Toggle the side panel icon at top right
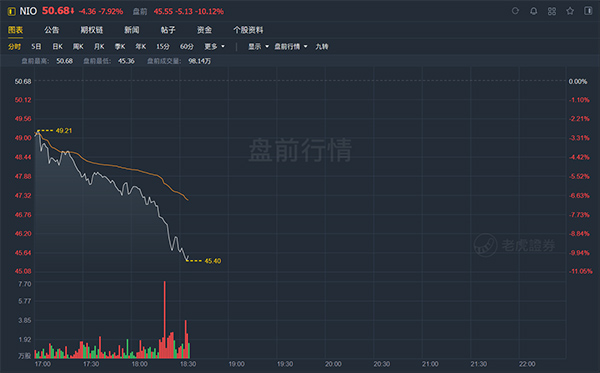600x373 pixels. (588, 11)
